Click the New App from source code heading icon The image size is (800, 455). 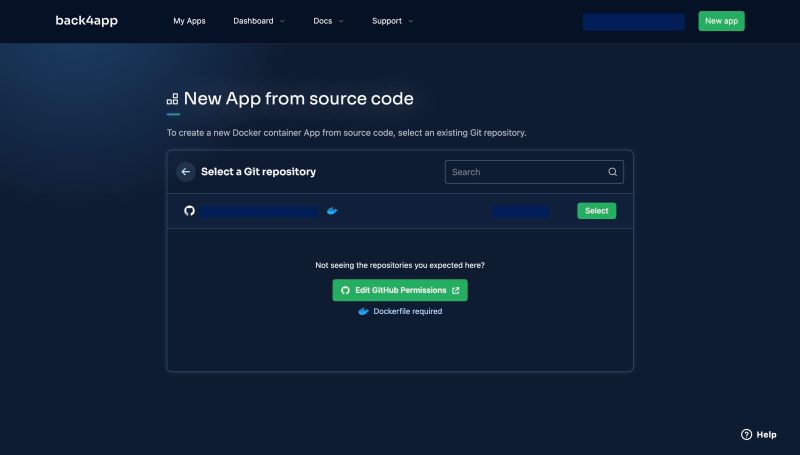click(172, 99)
